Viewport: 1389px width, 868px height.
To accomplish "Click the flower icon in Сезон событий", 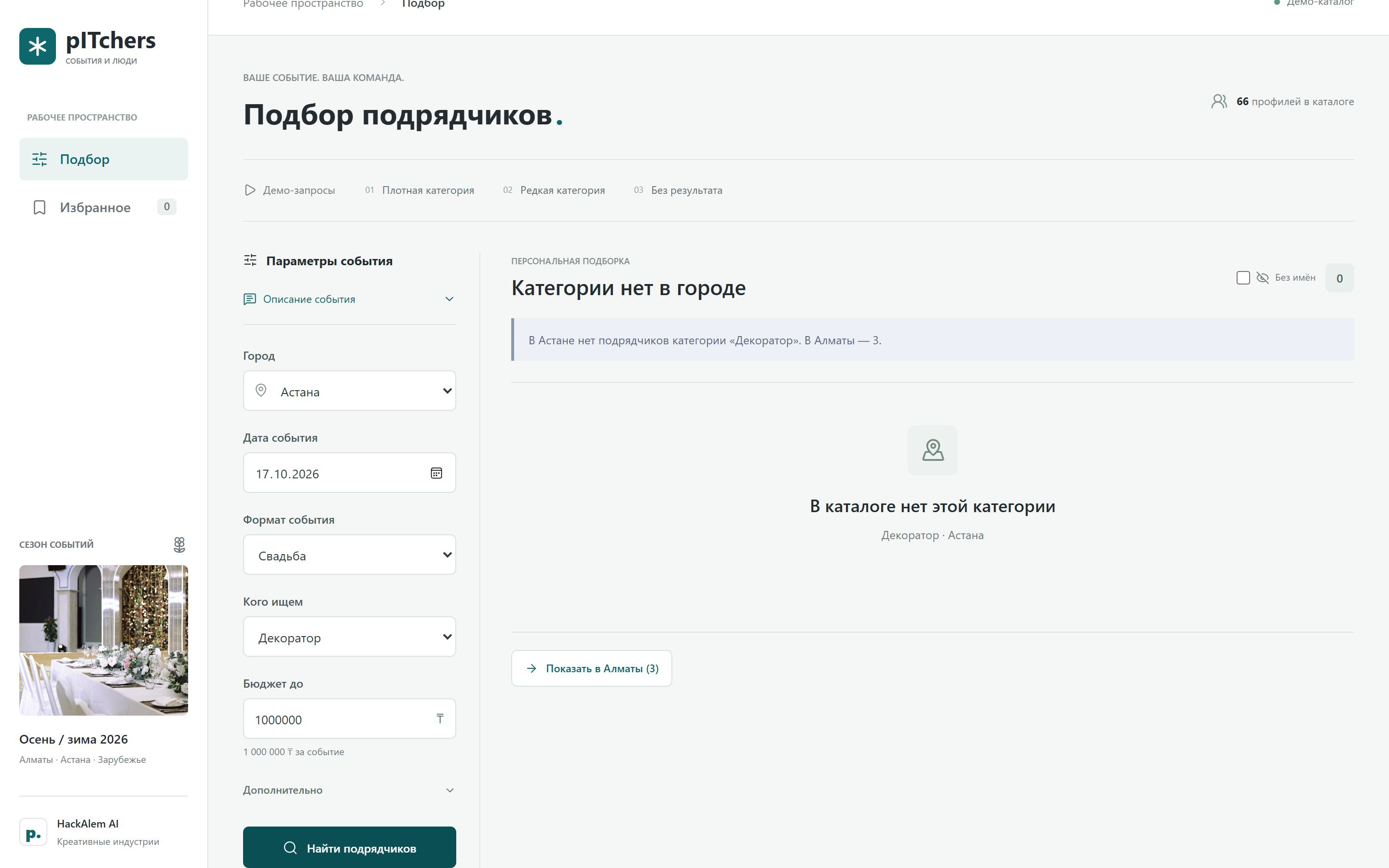I will point(179,544).
